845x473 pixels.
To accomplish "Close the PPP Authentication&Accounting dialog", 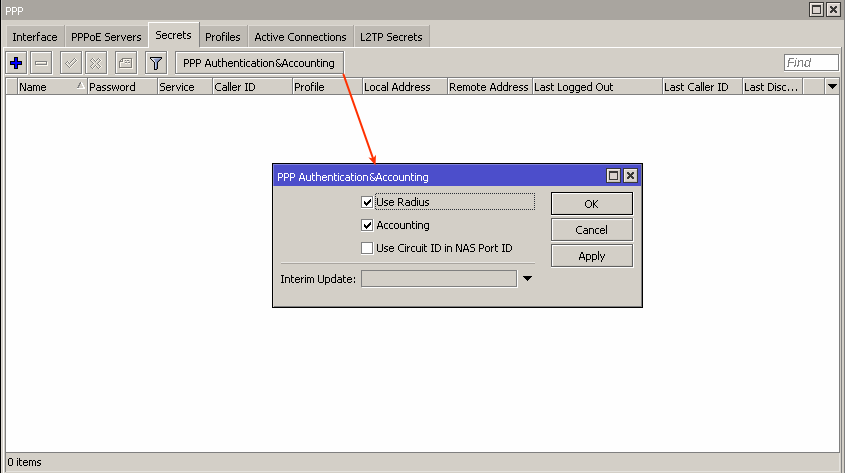I will tap(630, 176).
